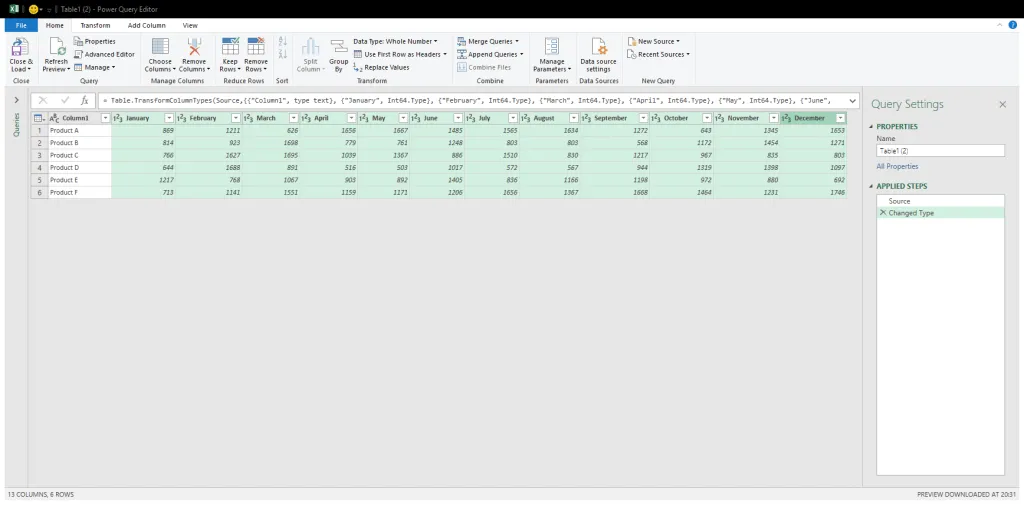Viewport: 1024px width, 505px height.
Task: Switch to the Transform tab
Action: [95, 25]
